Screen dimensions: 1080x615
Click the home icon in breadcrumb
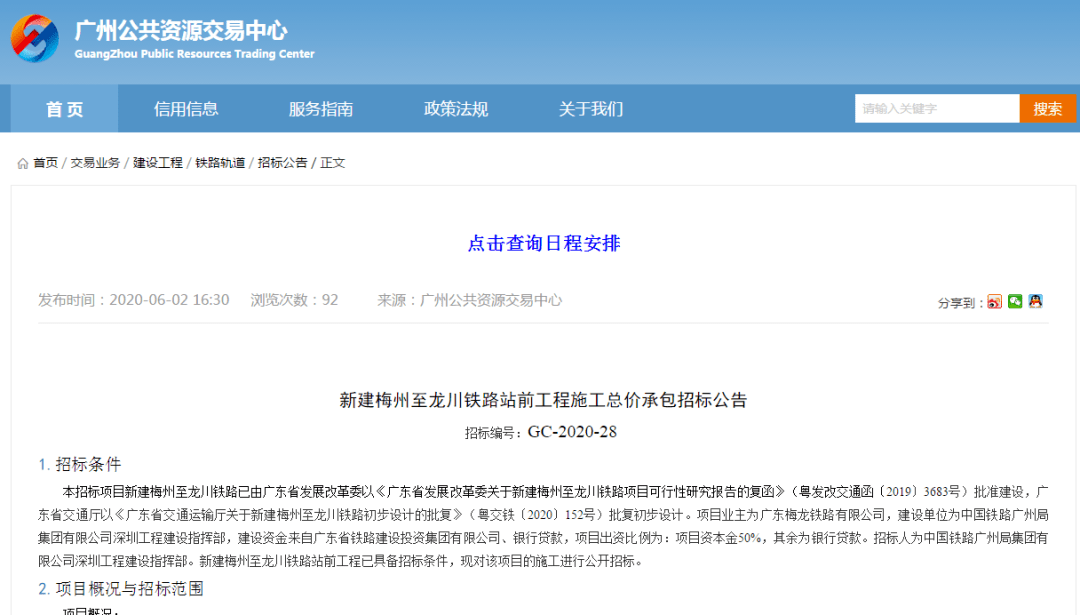point(22,163)
